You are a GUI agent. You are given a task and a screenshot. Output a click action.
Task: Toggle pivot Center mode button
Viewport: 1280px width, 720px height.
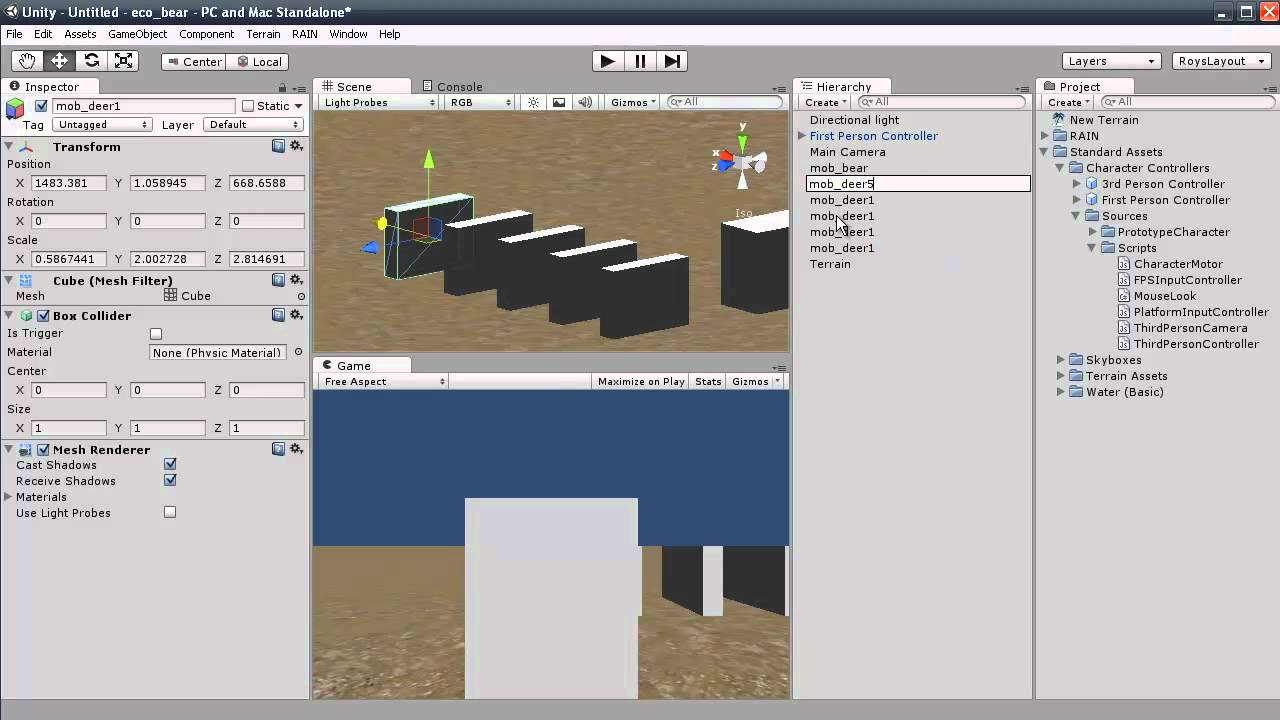tap(194, 62)
